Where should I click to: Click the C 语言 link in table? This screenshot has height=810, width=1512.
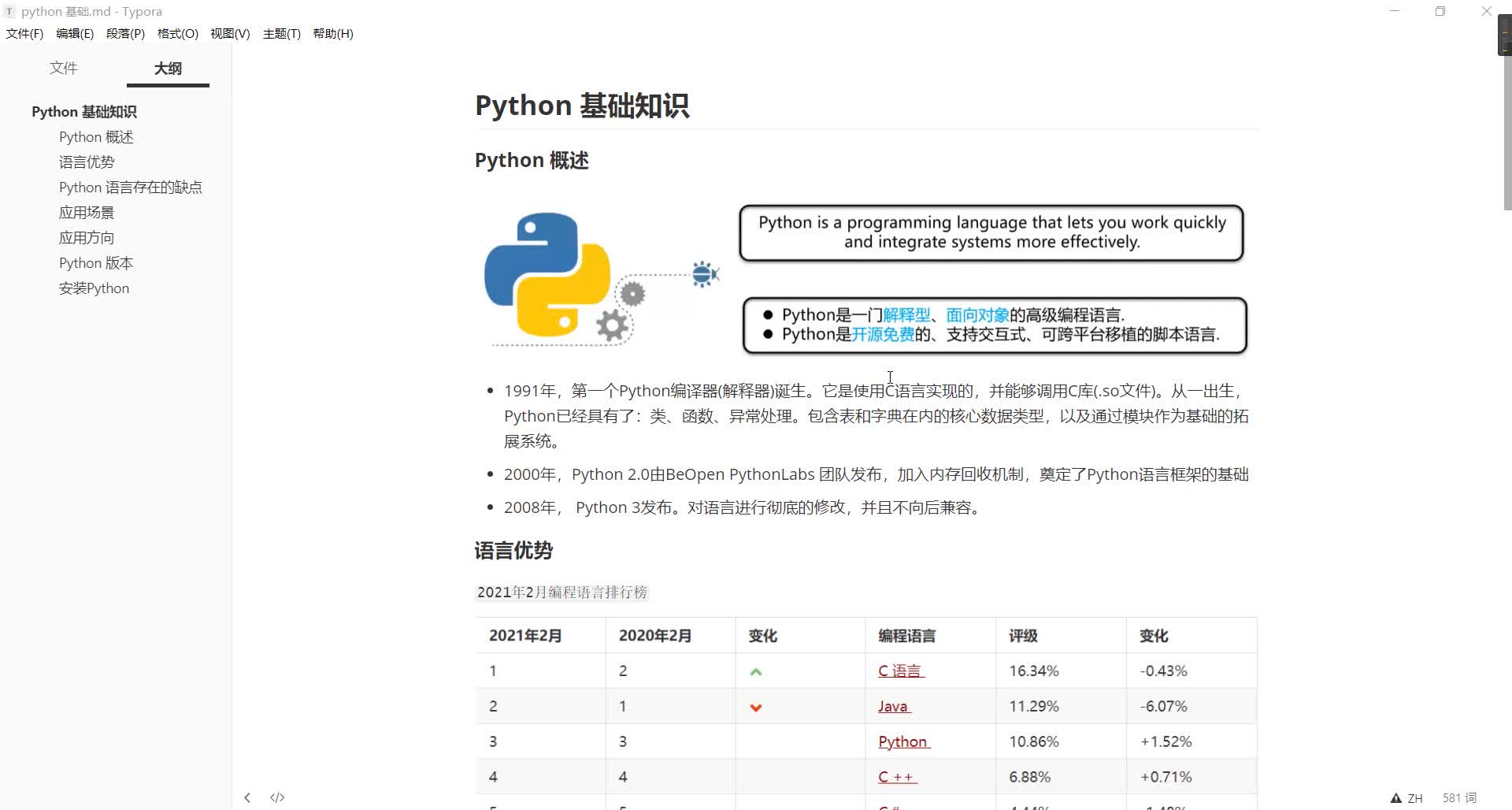pos(901,671)
